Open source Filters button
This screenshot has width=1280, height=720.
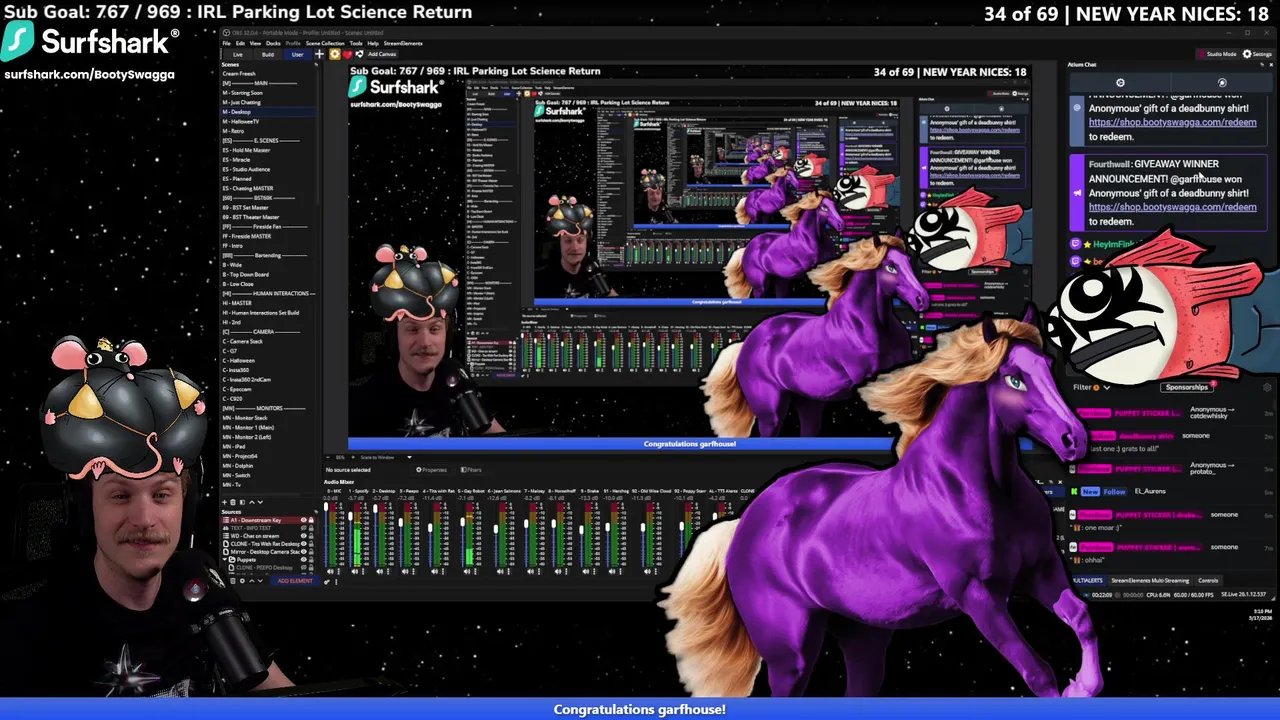coord(471,470)
